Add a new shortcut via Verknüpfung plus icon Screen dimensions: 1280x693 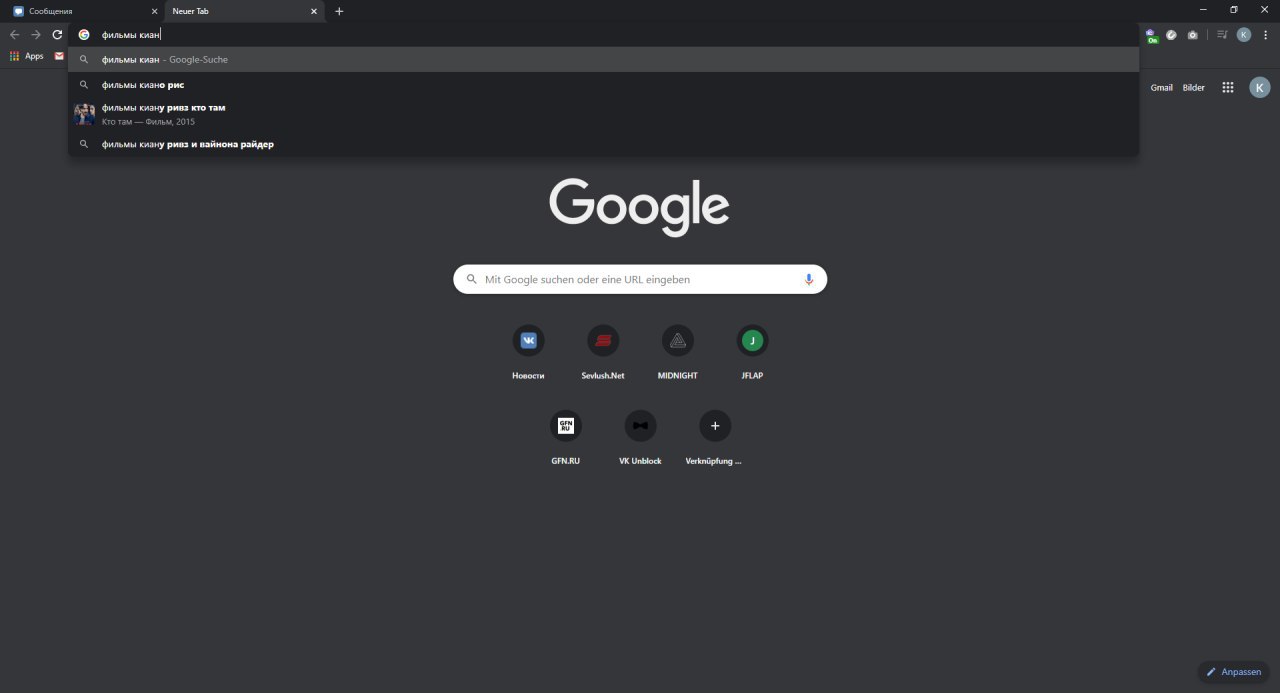pos(715,426)
